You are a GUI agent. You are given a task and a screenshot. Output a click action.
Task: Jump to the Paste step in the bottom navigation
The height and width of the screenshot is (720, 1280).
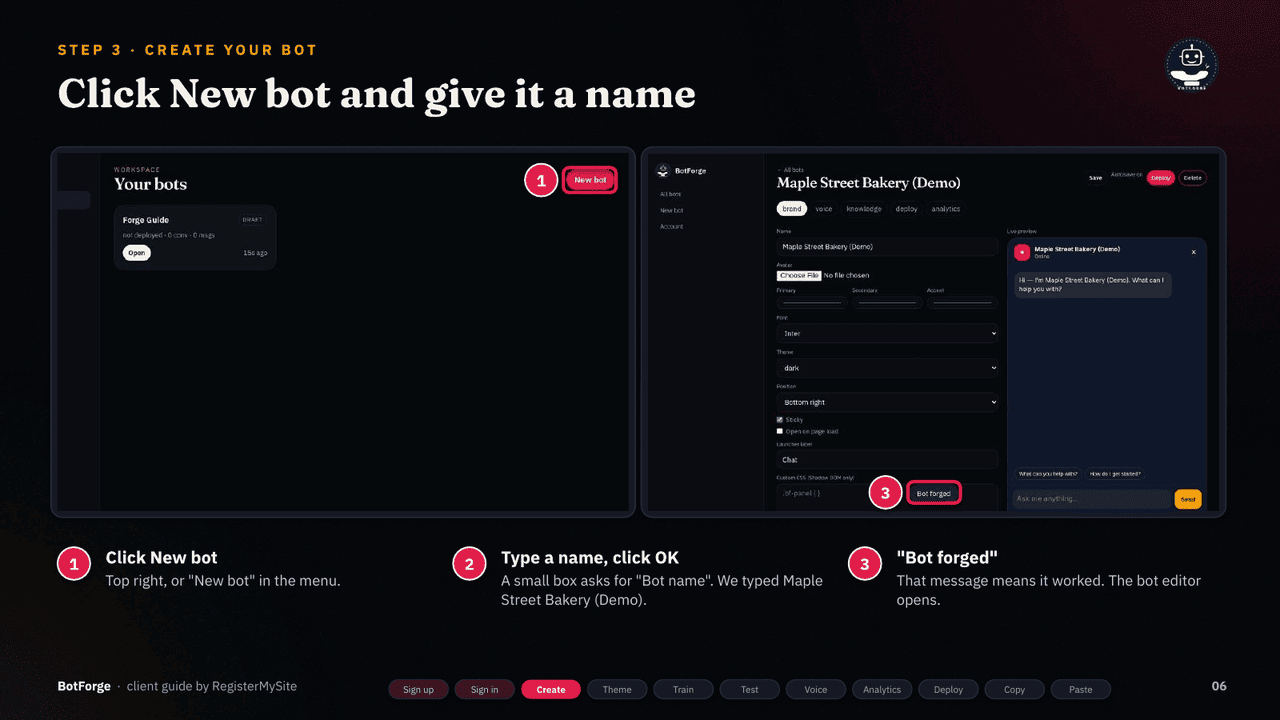pos(1080,689)
